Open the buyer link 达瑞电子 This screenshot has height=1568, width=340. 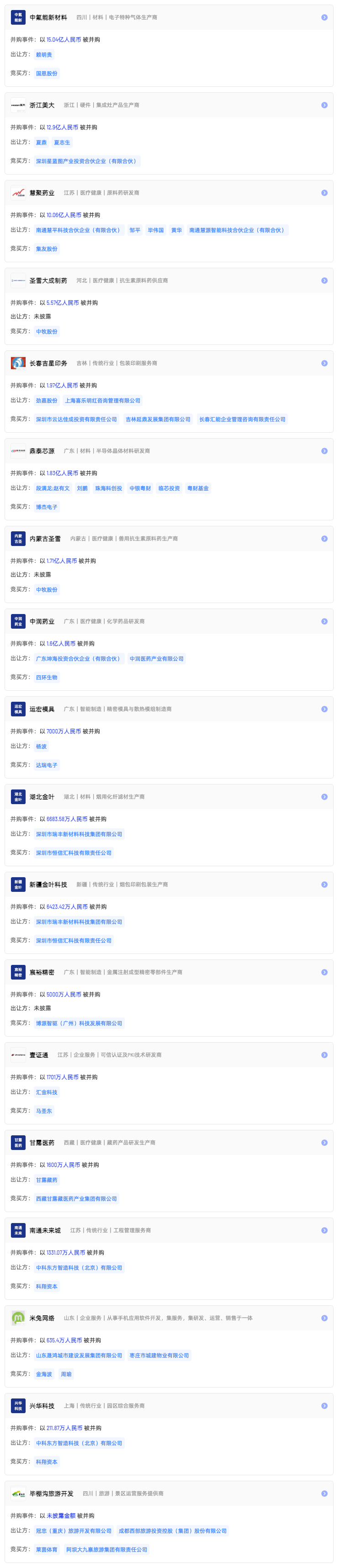(x=46, y=765)
